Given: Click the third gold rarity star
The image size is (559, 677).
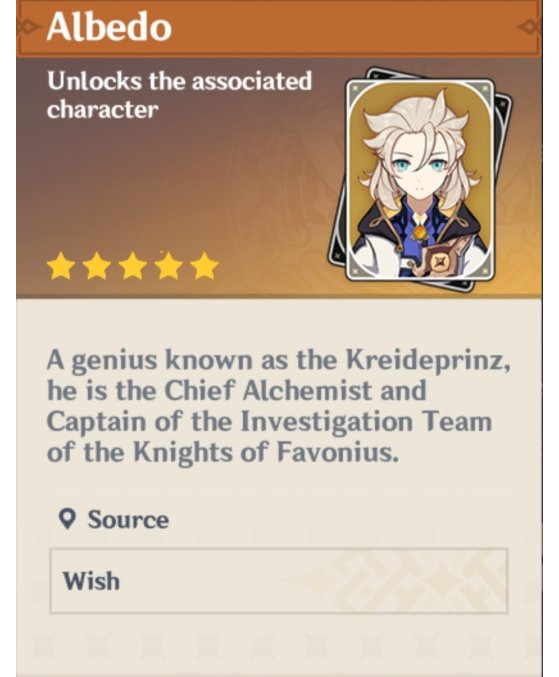Looking at the screenshot, I should point(133,266).
